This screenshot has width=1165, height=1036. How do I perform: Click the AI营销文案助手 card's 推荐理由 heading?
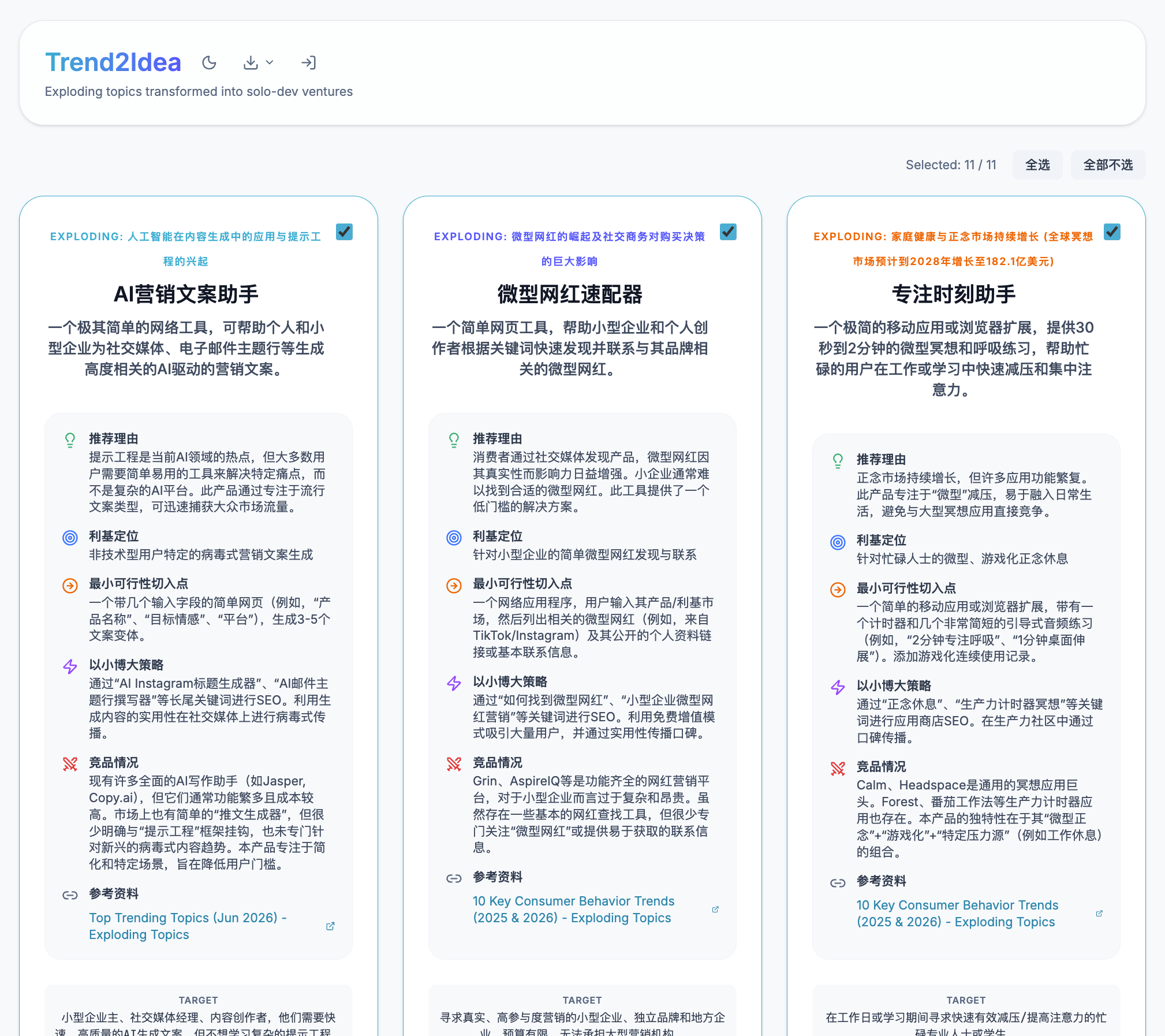[114, 439]
